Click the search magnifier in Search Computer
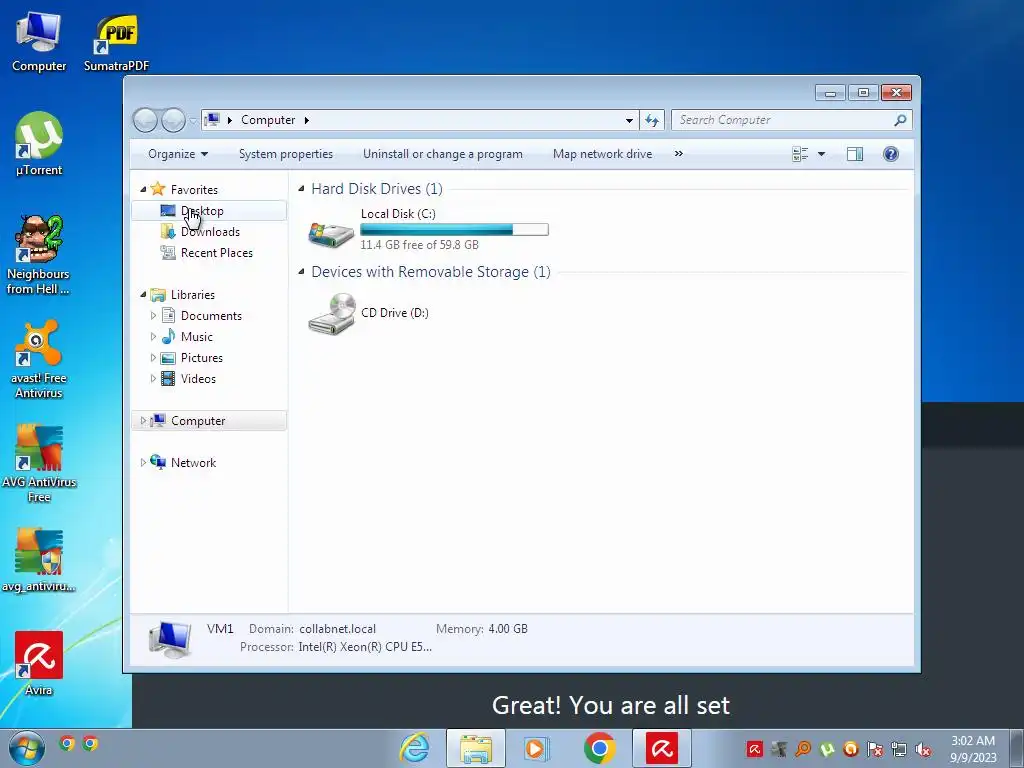This screenshot has width=1024, height=768. click(x=900, y=120)
